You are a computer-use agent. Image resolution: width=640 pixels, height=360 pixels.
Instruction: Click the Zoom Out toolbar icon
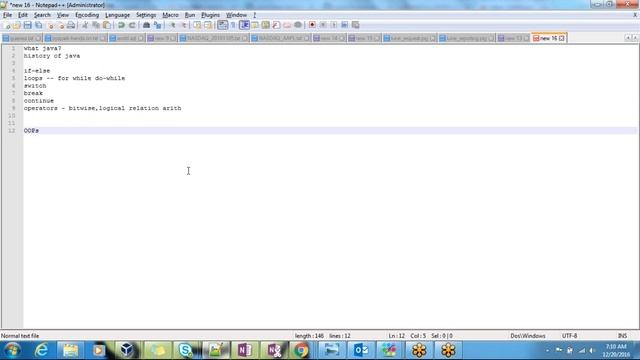183,25
